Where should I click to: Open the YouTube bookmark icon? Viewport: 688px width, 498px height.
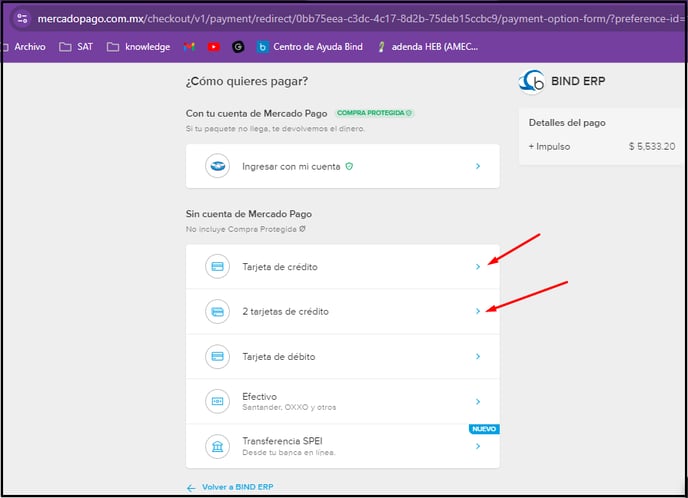click(214, 47)
